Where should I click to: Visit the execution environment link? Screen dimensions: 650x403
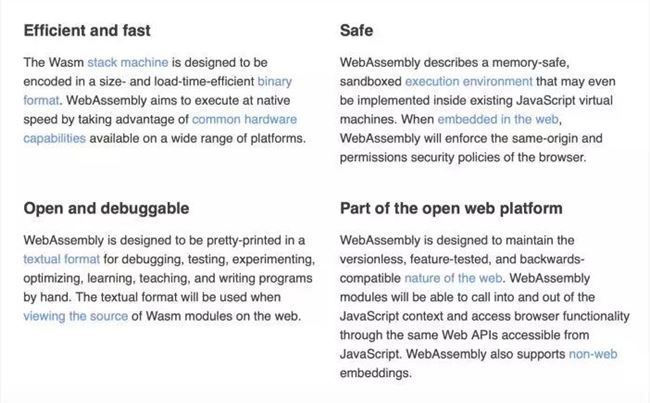468,82
